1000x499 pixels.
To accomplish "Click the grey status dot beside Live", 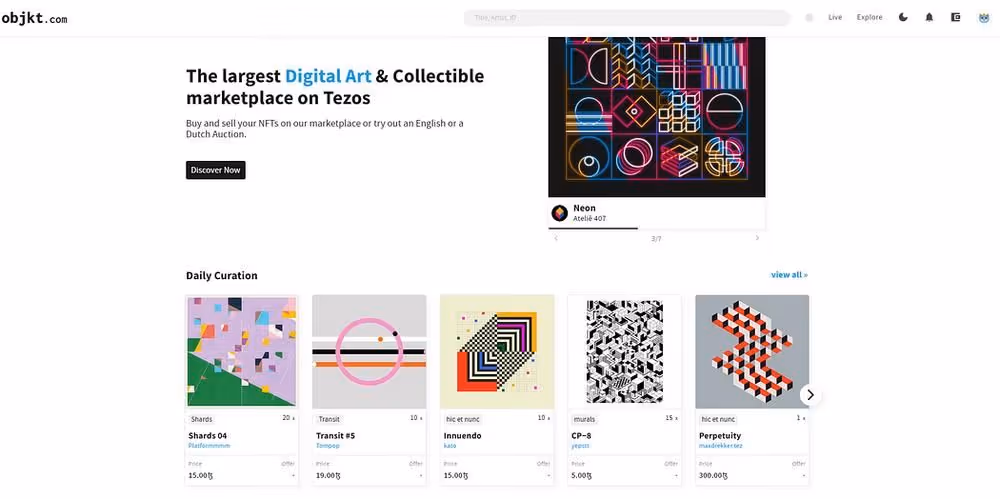I will point(809,18).
